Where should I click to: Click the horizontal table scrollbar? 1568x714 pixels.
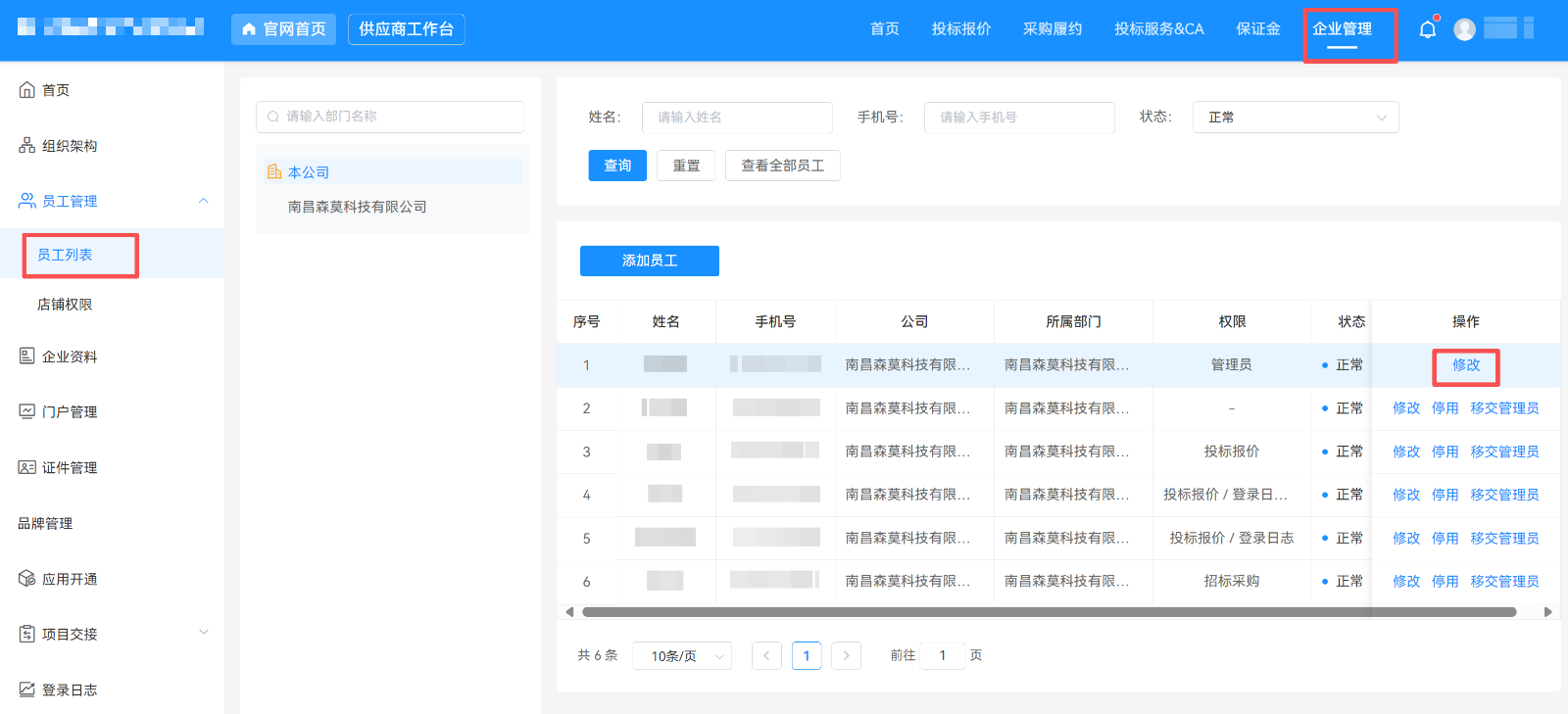tap(1049, 612)
